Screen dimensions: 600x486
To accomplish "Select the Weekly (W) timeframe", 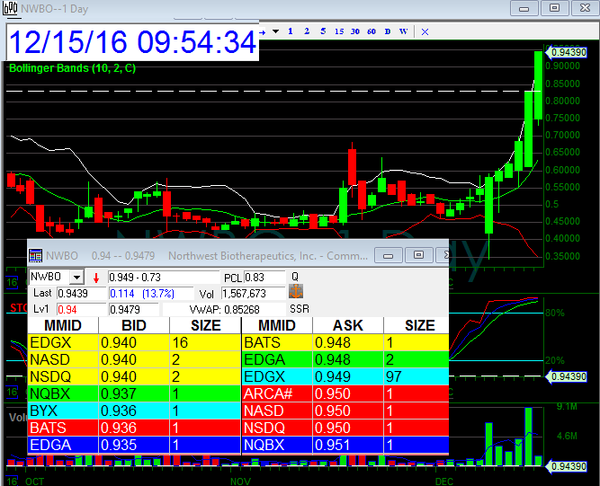I will [x=403, y=31].
